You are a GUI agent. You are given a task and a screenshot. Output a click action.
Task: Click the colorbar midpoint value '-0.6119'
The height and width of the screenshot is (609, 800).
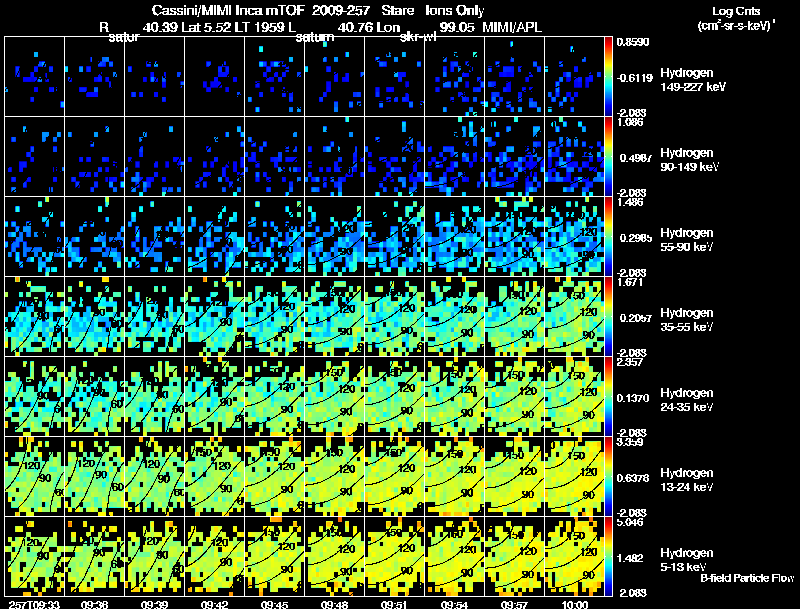[x=634, y=78]
